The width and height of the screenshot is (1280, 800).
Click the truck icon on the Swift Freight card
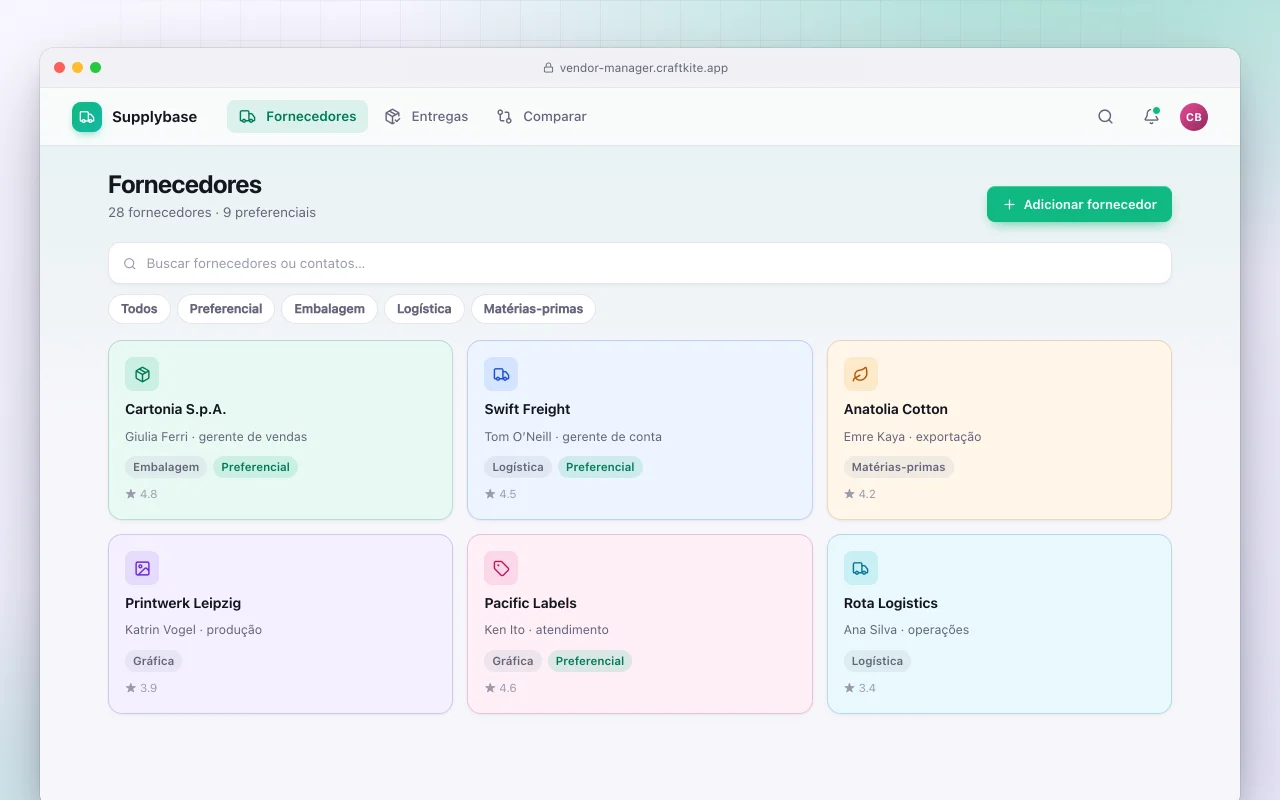click(501, 374)
